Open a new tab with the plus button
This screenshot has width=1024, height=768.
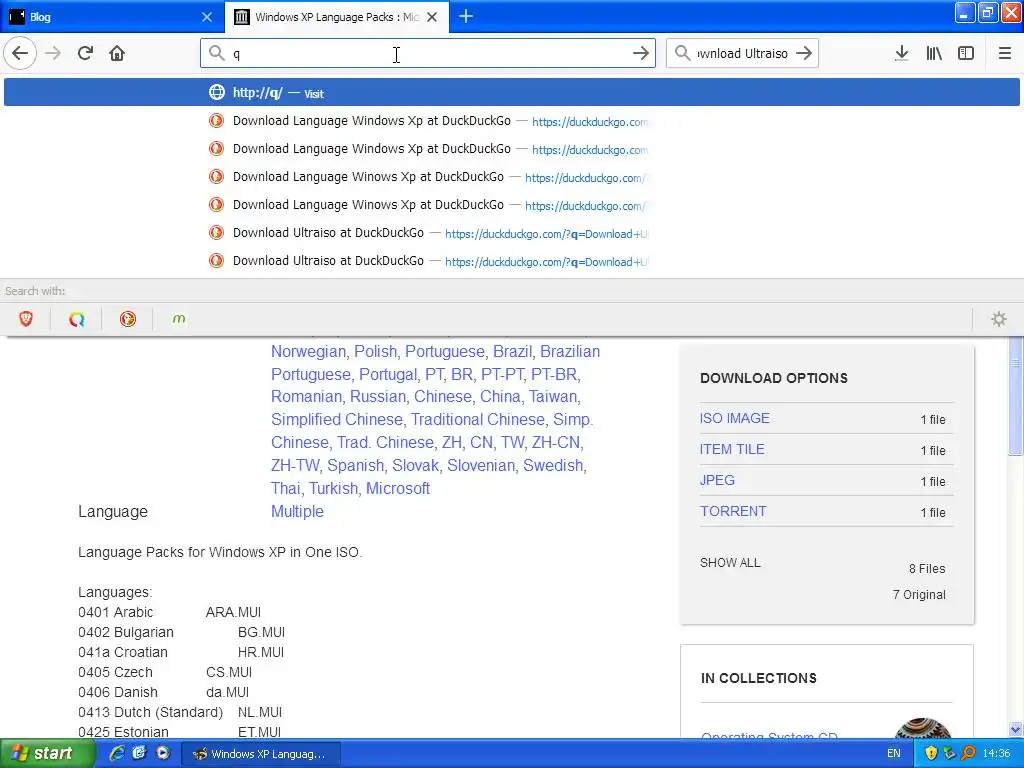point(466,16)
